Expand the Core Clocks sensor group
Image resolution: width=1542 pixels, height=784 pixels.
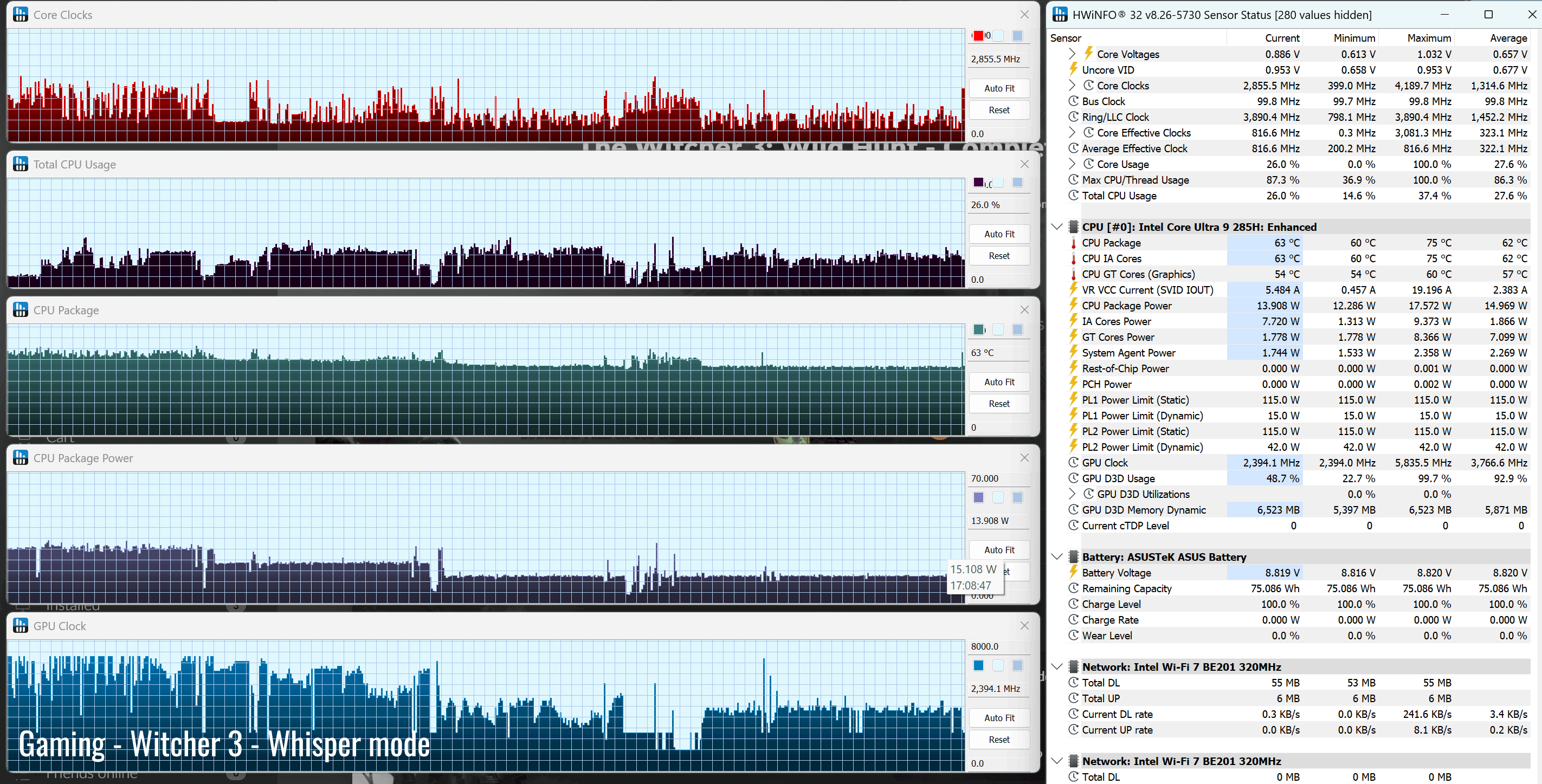tap(1072, 86)
